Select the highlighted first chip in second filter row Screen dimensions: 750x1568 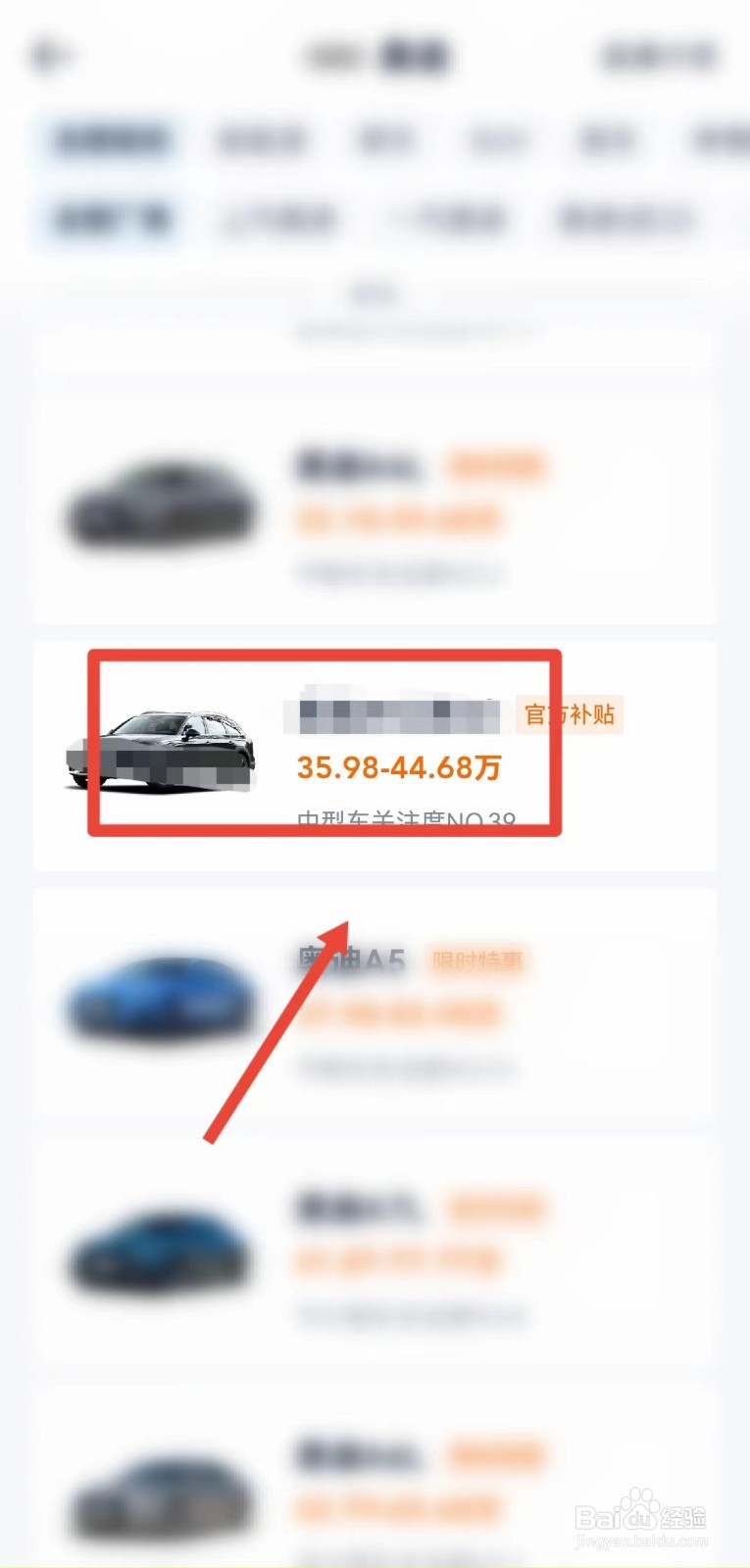[x=111, y=218]
